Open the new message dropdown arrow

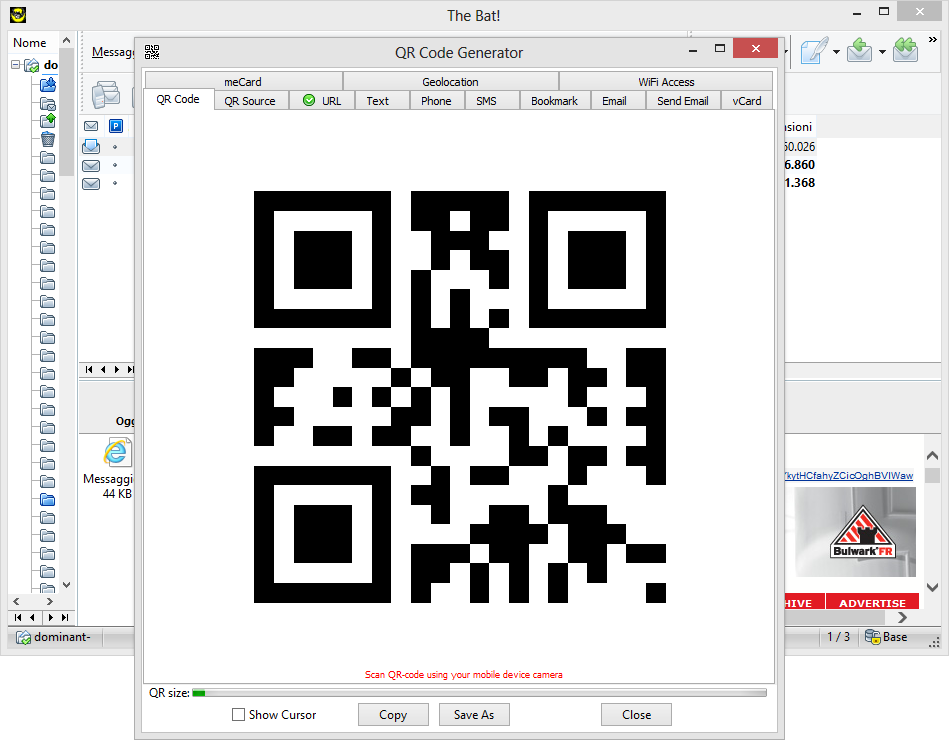pos(836,52)
